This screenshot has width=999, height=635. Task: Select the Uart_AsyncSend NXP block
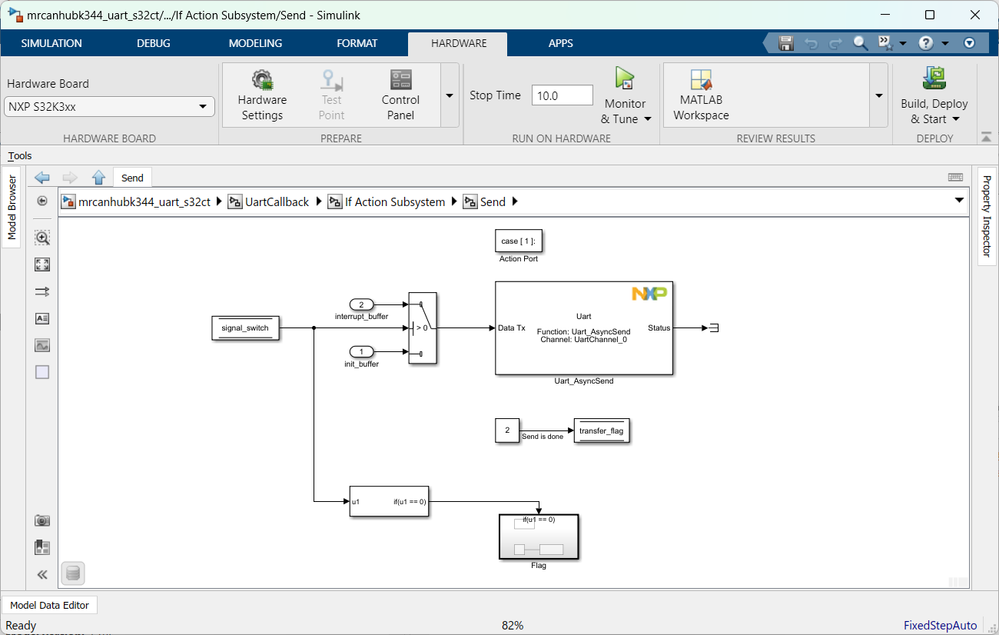(x=584, y=328)
